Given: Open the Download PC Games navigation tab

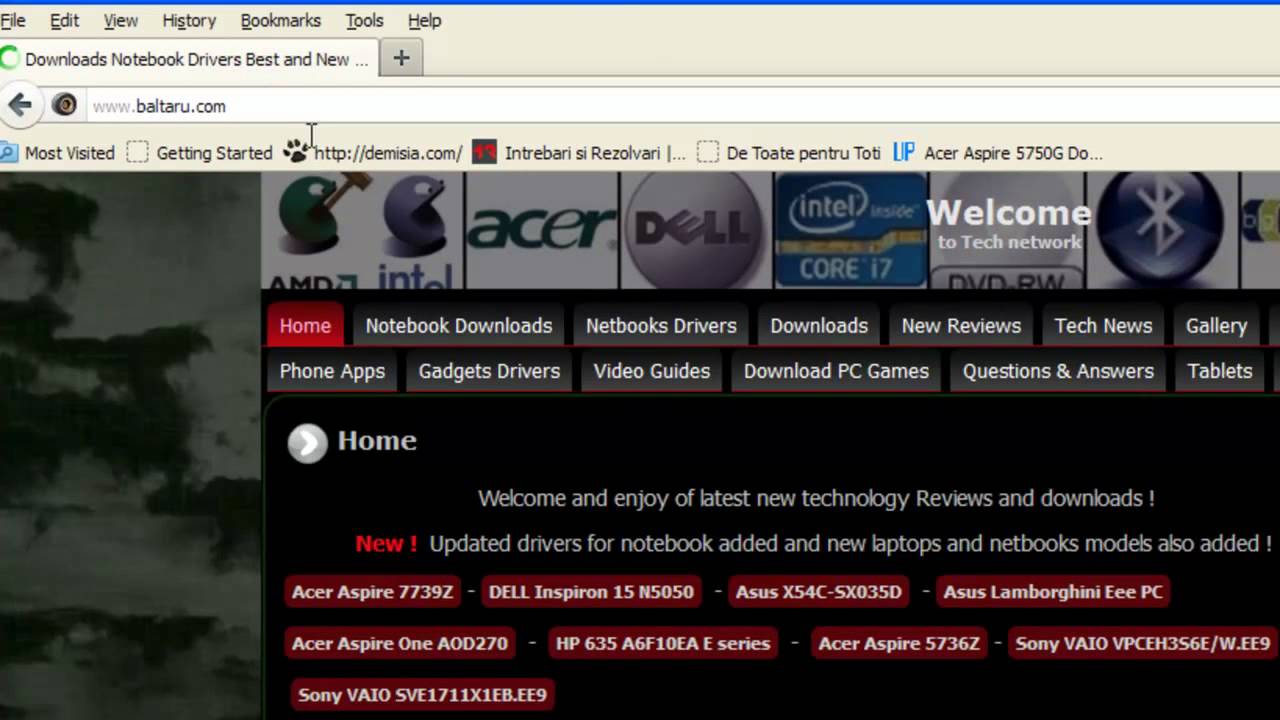Looking at the screenshot, I should click(836, 371).
